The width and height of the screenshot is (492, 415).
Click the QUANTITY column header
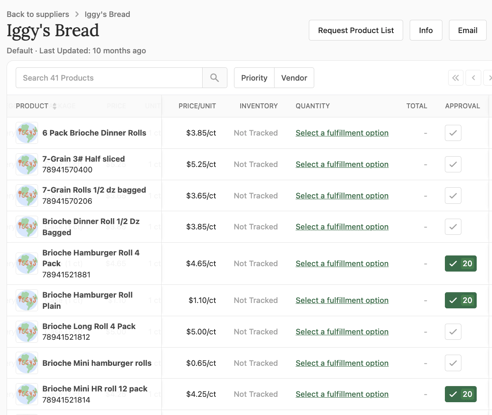pos(312,106)
